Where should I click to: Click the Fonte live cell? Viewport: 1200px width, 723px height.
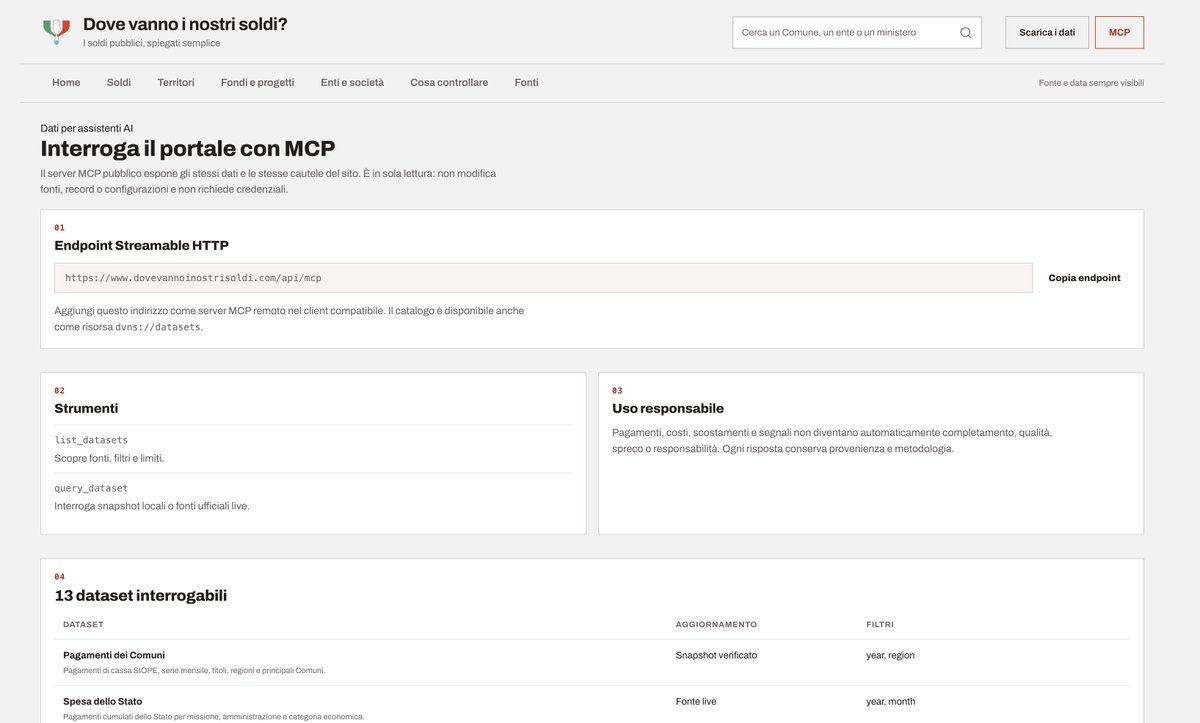[x=696, y=701]
